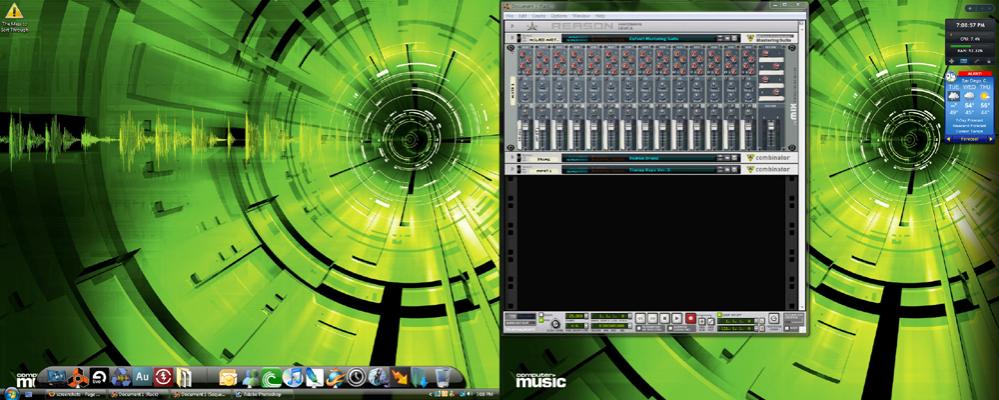Click the song position display
999x400 pixels.
(609, 316)
